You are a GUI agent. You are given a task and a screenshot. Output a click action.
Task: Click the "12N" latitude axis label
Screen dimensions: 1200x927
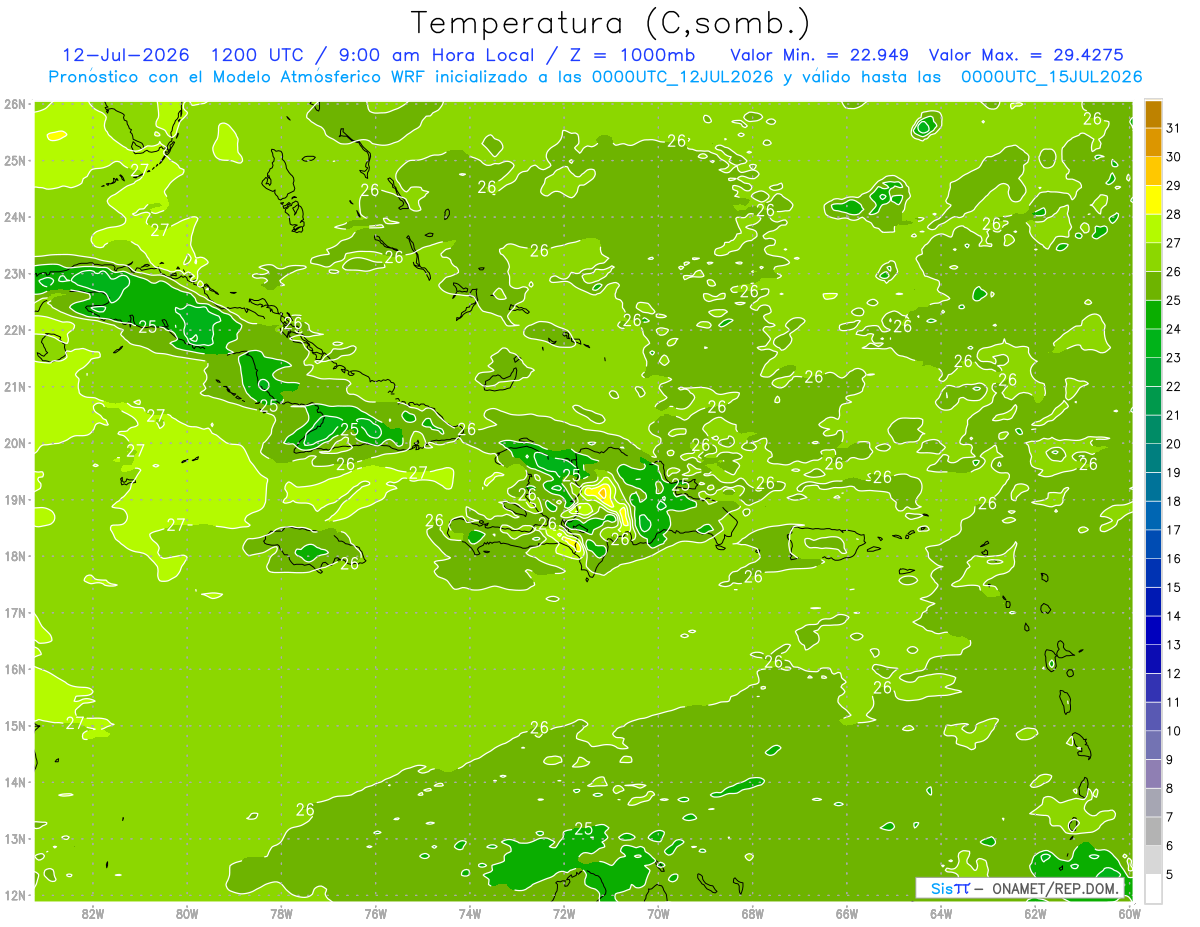pyautogui.click(x=14, y=895)
